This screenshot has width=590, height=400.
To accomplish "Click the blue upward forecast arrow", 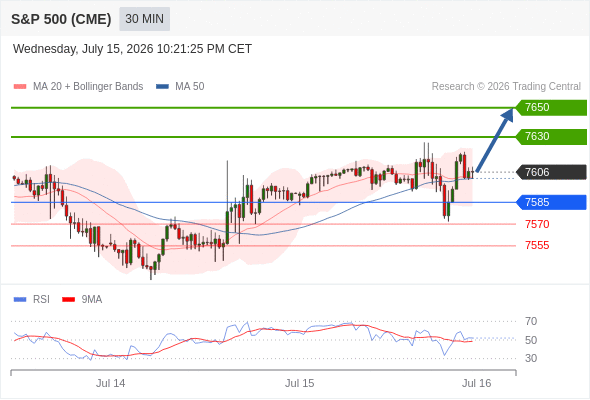I will point(495,140).
